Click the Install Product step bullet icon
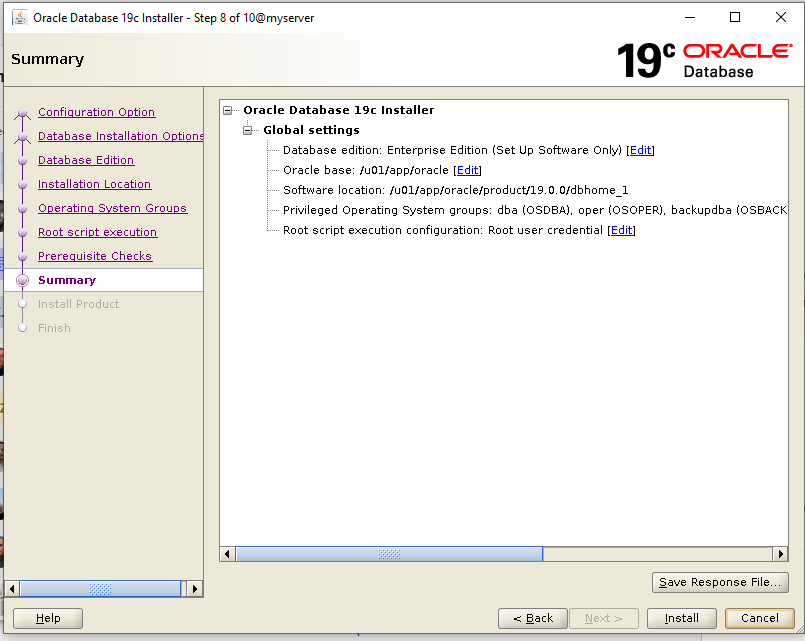This screenshot has height=641, width=805. point(23,304)
